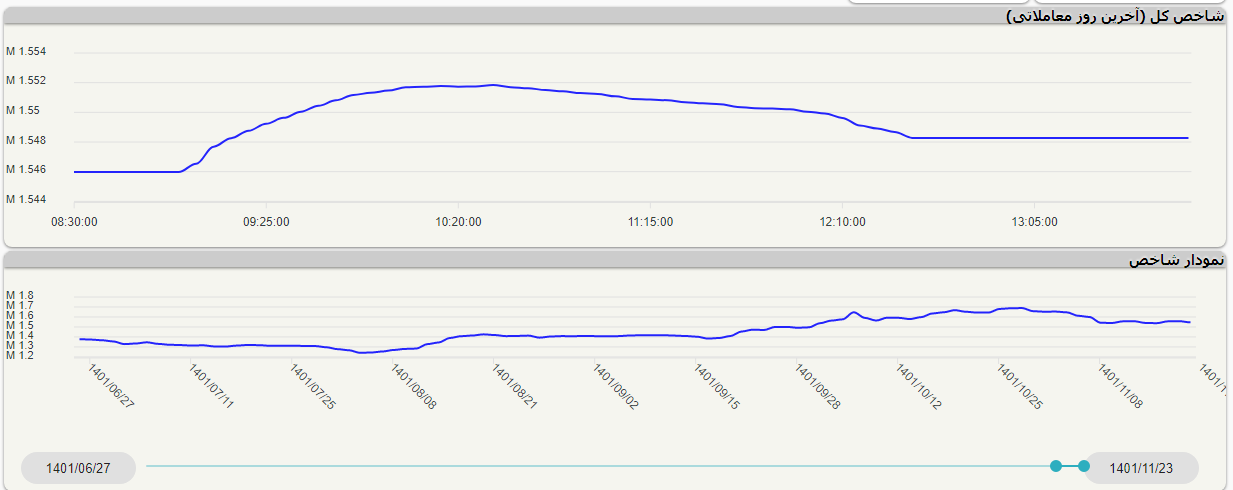Image resolution: width=1233 pixels, height=490 pixels.
Task: Click the right handle of the date range slider
Action: coord(1084,466)
